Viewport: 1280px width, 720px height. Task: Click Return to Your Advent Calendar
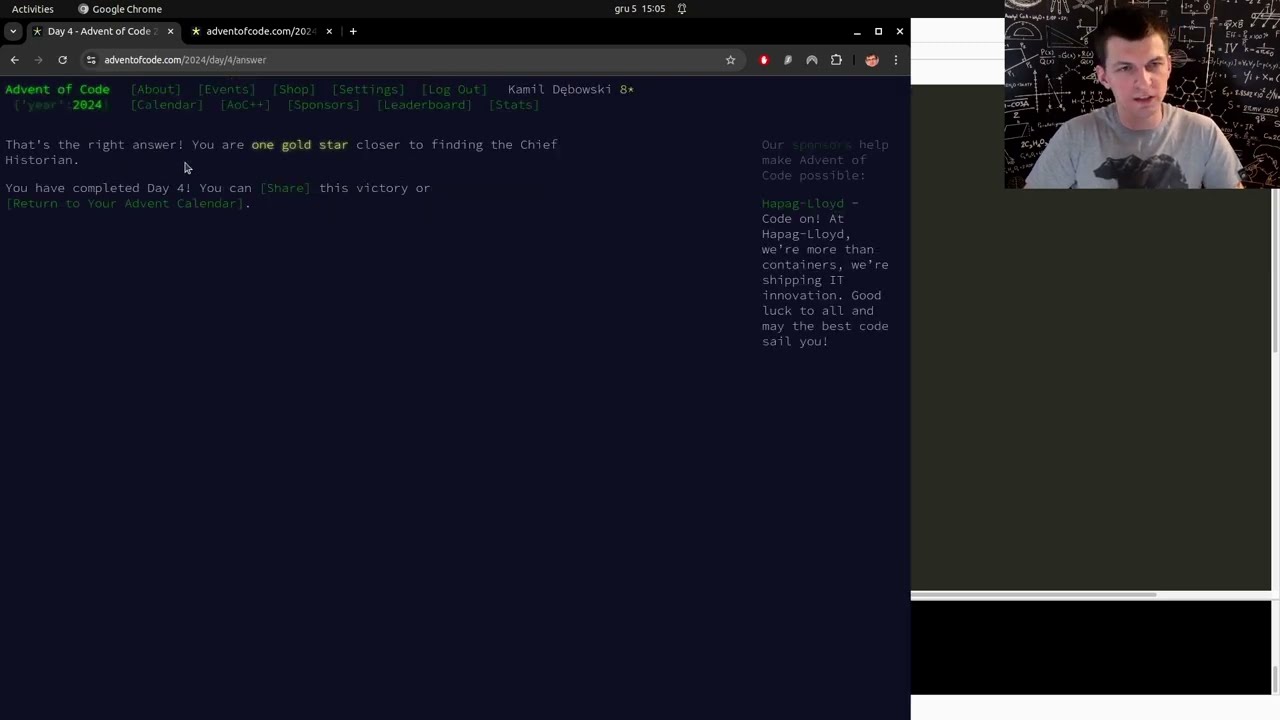click(125, 204)
